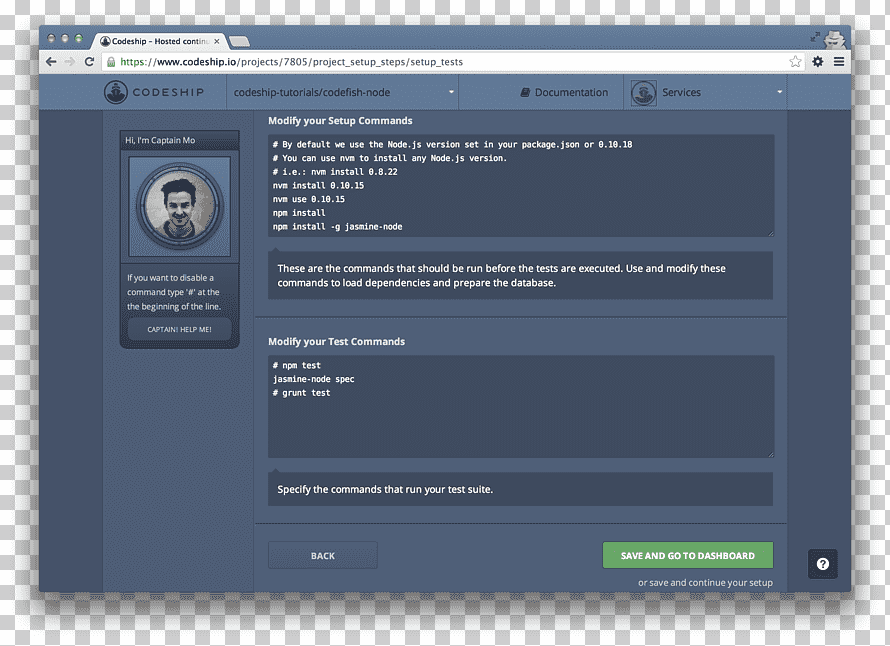The image size is (890, 646).
Task: Click inside the Setup Commands textarea
Action: point(521,186)
